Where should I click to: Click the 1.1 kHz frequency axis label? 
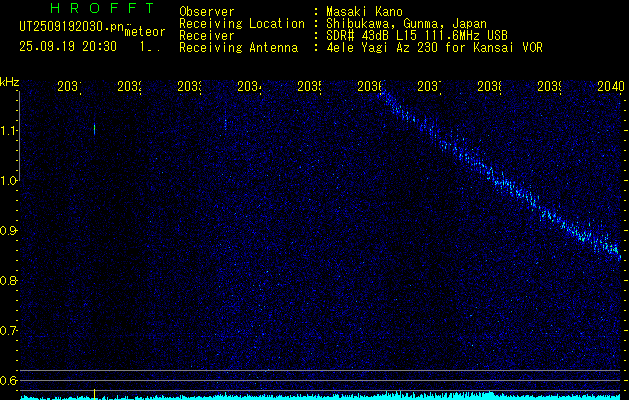pos(9,131)
